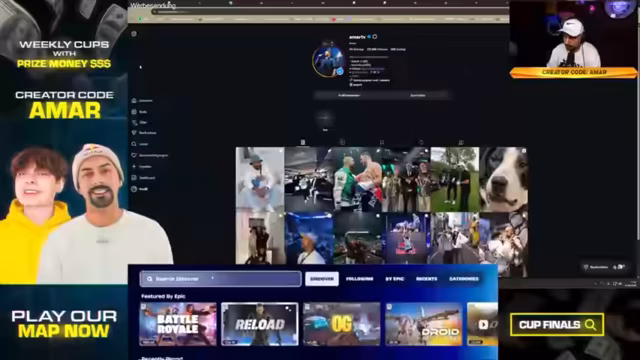Click the Search Discover input field
Screen dimensions: 640x360
220,279
